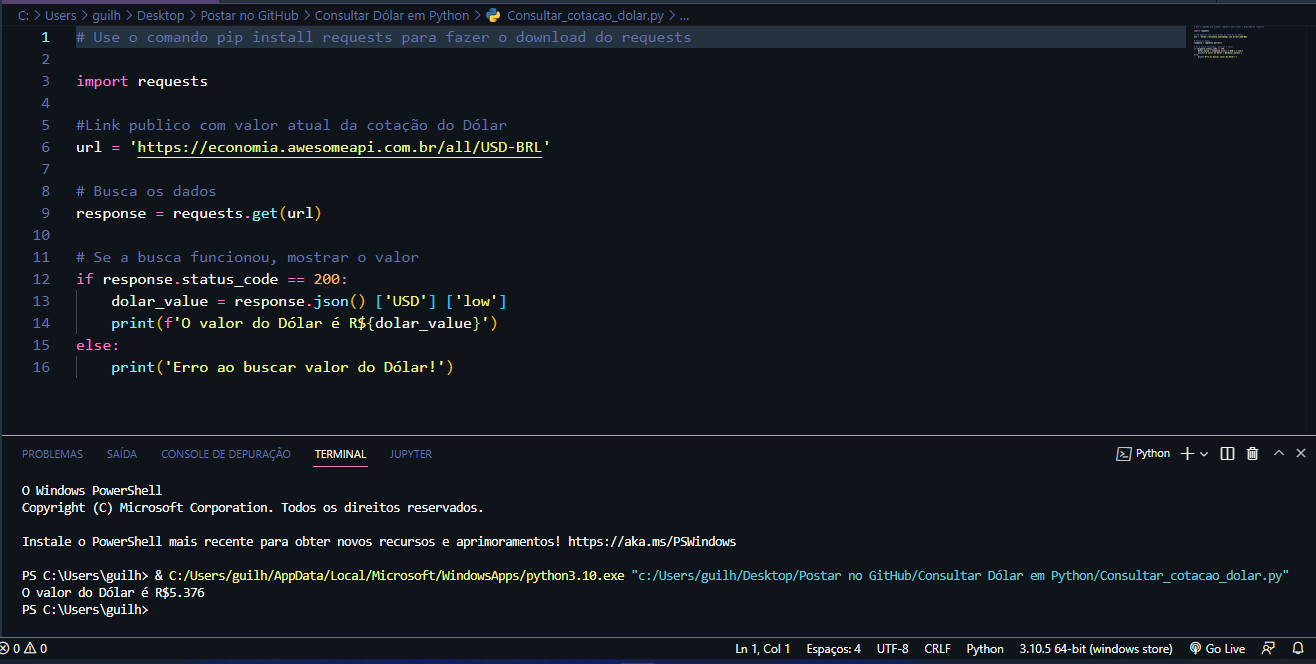Viewport: 1316px width, 664px height.
Task: Follow the economia.awesomeapi.com.br URL in code
Action: 340,147
